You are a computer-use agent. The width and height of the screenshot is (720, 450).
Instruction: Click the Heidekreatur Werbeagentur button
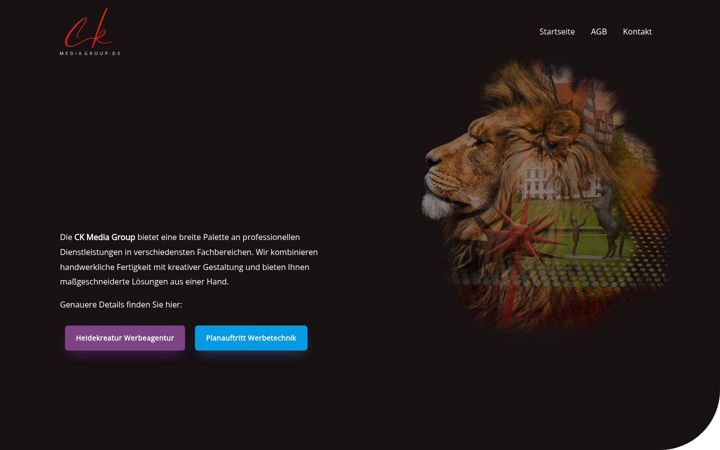tap(125, 338)
